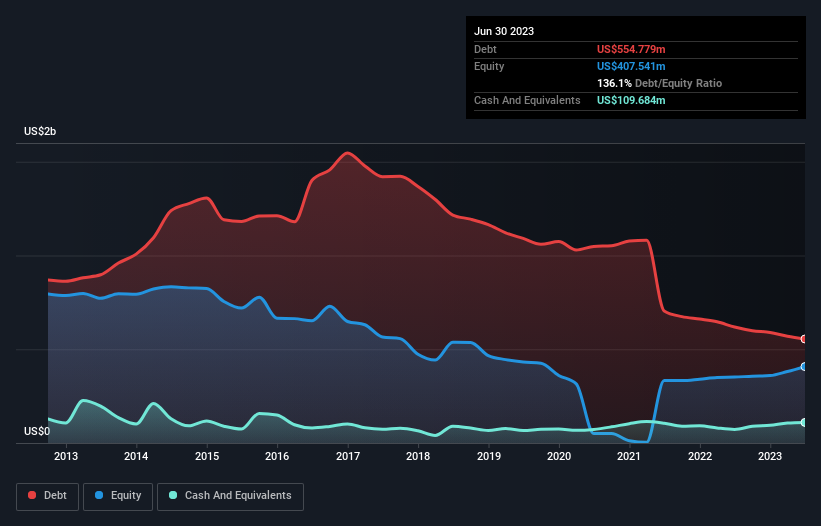Click the 2015 x-axis label
The image size is (821, 526).
pyautogui.click(x=207, y=456)
